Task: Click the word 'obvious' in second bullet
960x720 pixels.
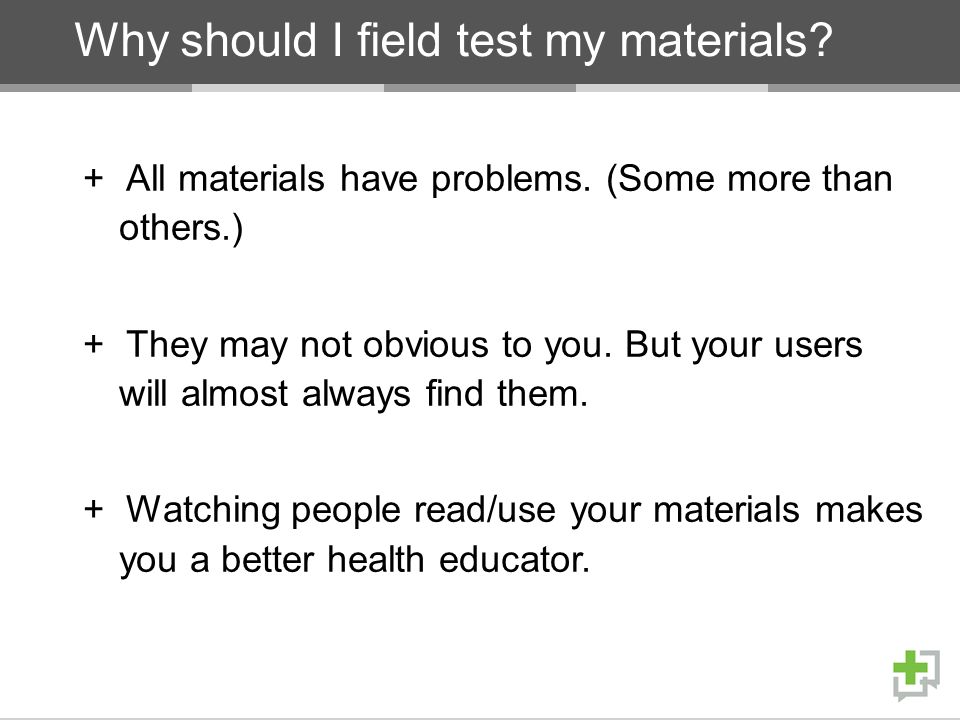Action: (426, 345)
